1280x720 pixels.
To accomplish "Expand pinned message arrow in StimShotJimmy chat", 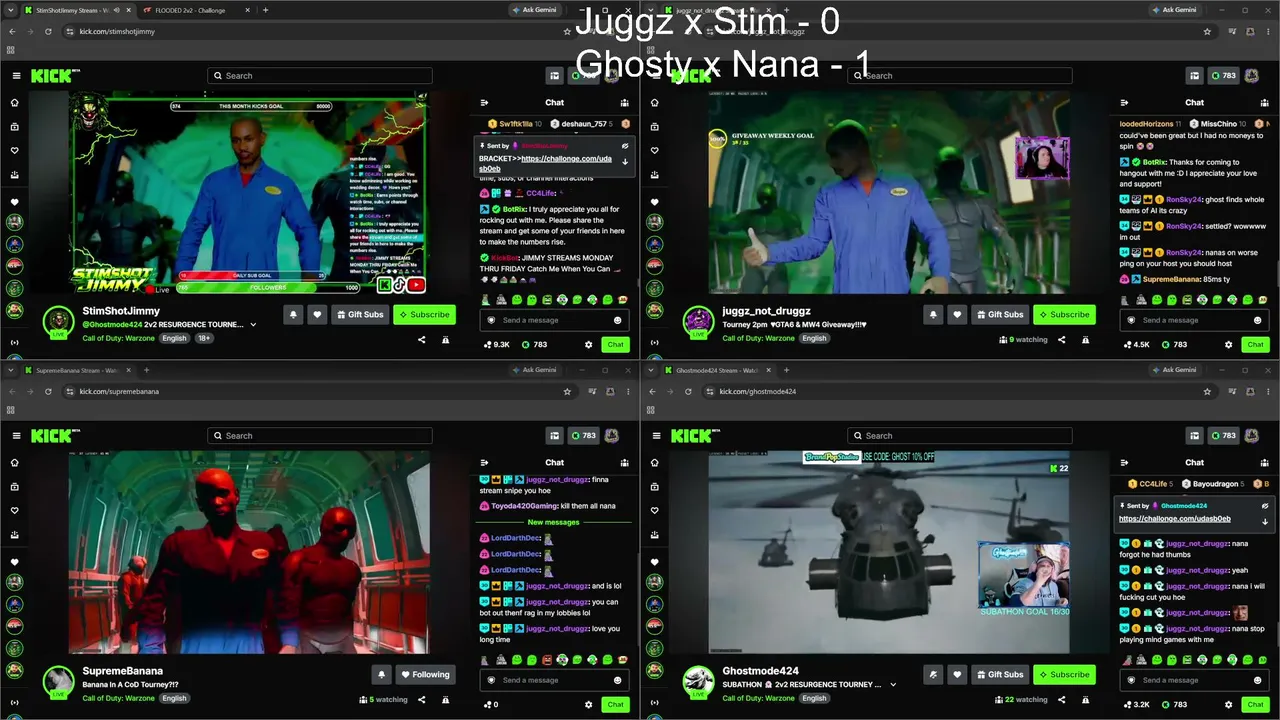I will point(625,162).
